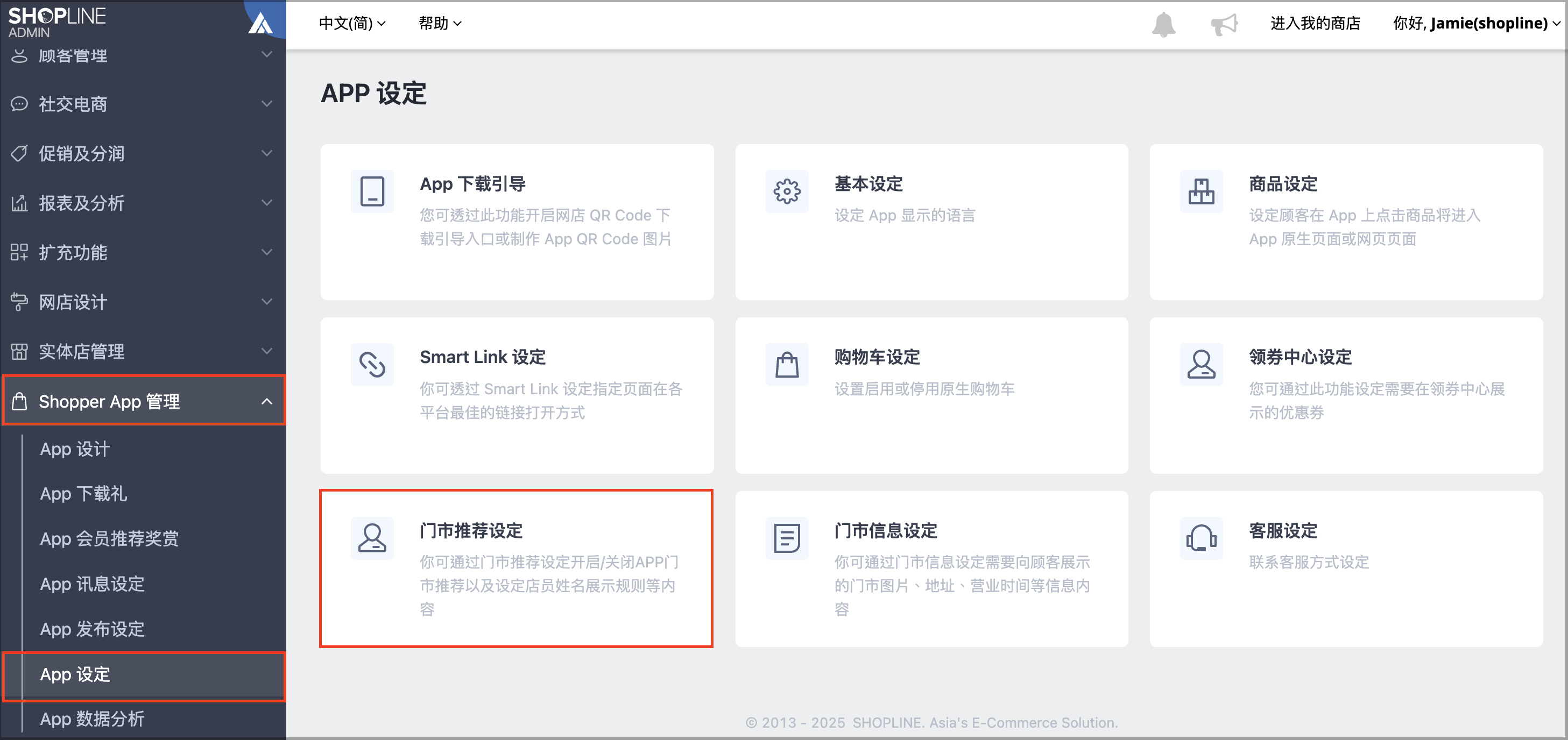The width and height of the screenshot is (1568, 740).
Task: Open the 门市推荐设定 card title
Action: coord(470,531)
